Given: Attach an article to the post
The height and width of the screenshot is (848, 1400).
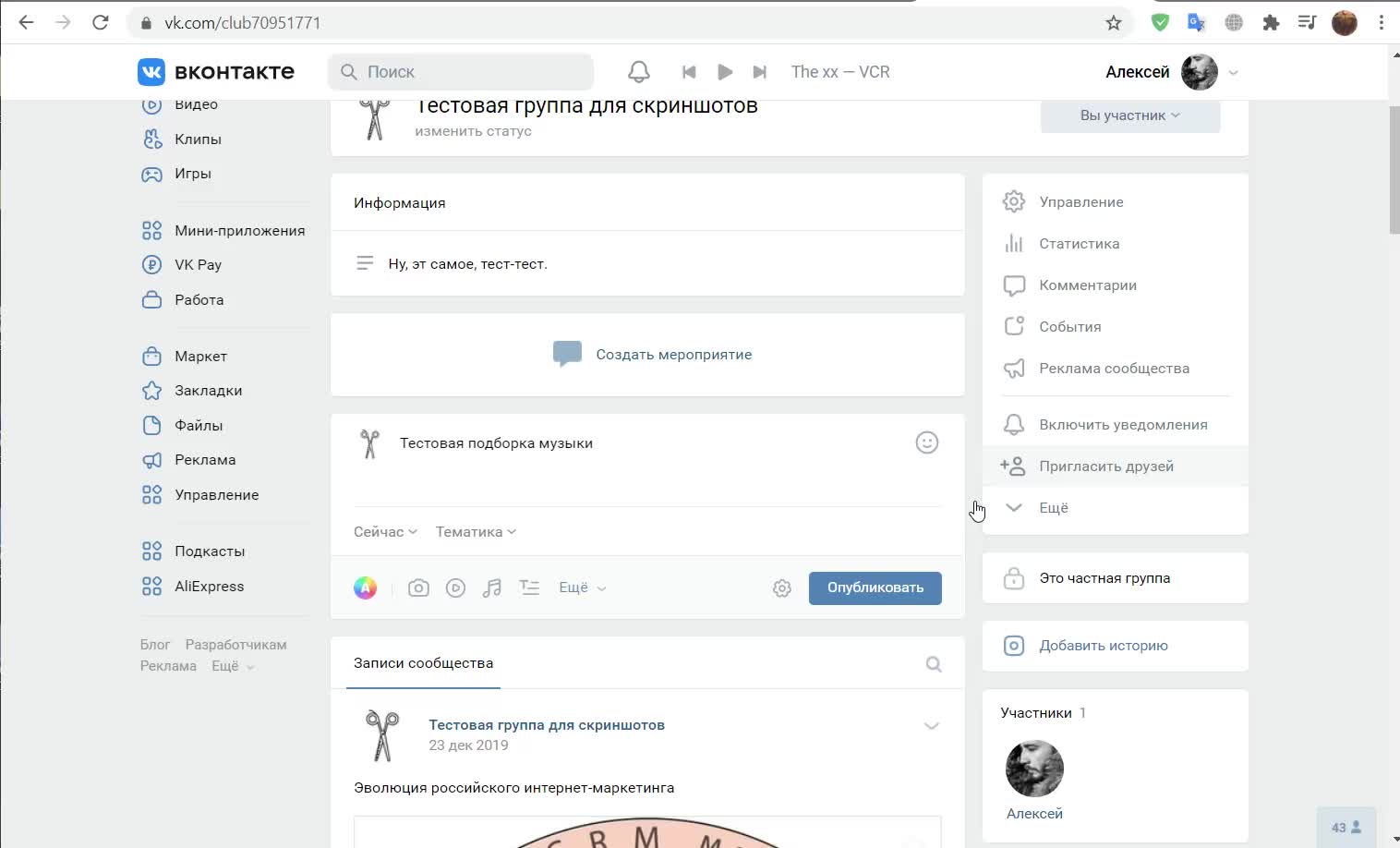Looking at the screenshot, I should pos(529,588).
